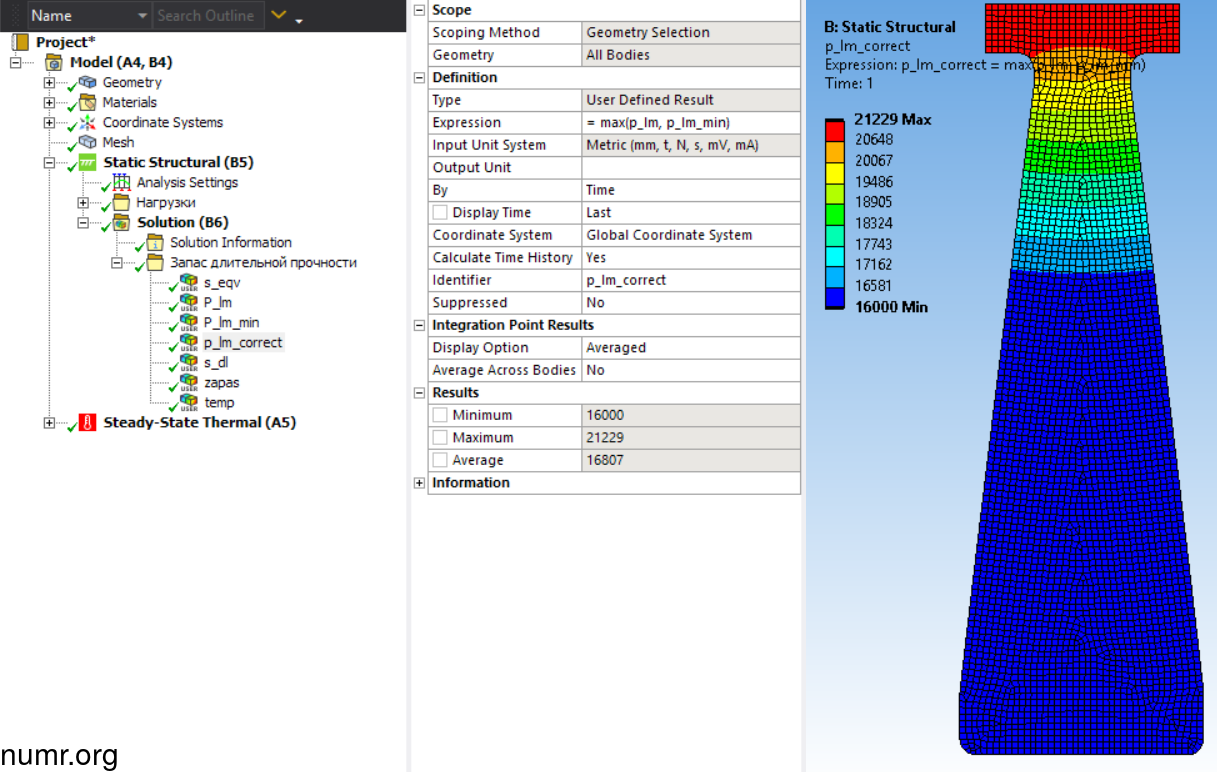Select the zapas result item
The image size is (1217, 772).
pos(221,383)
